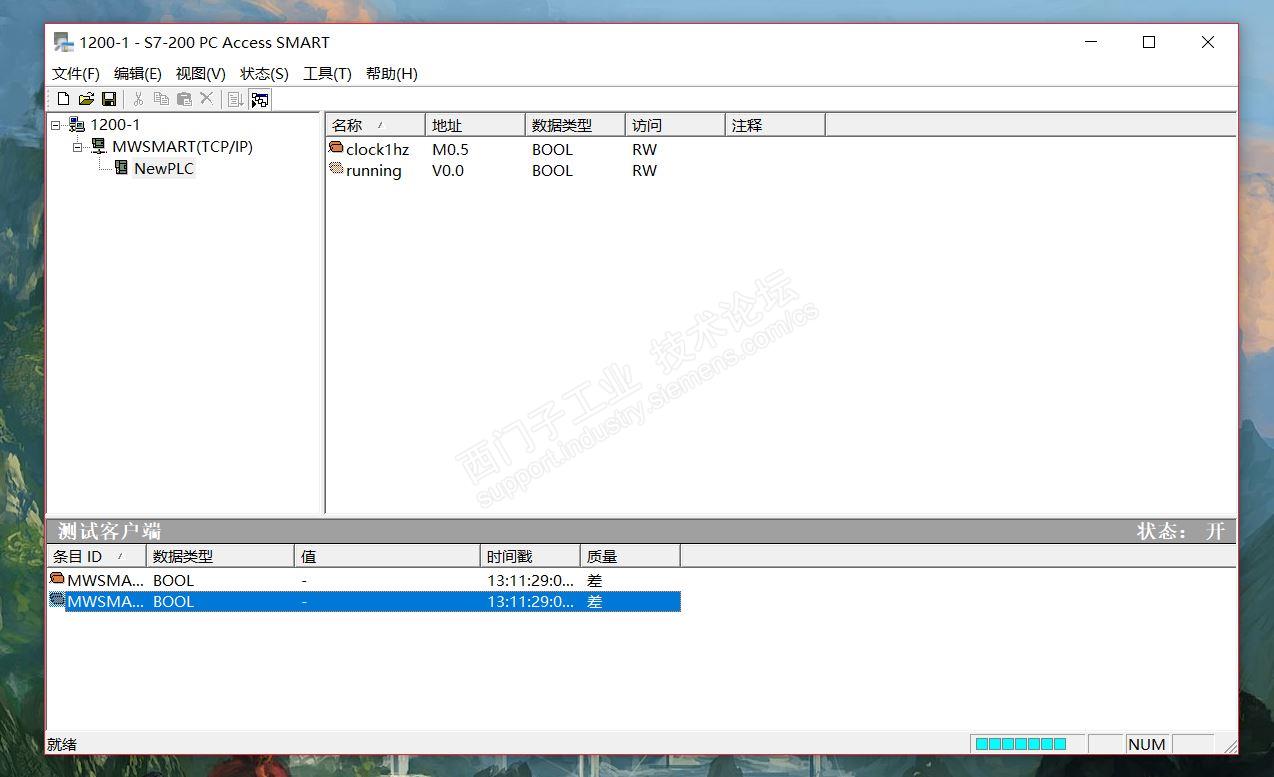This screenshot has width=1274, height=777.
Task: Sort by the 名称 column header
Action: click(376, 125)
